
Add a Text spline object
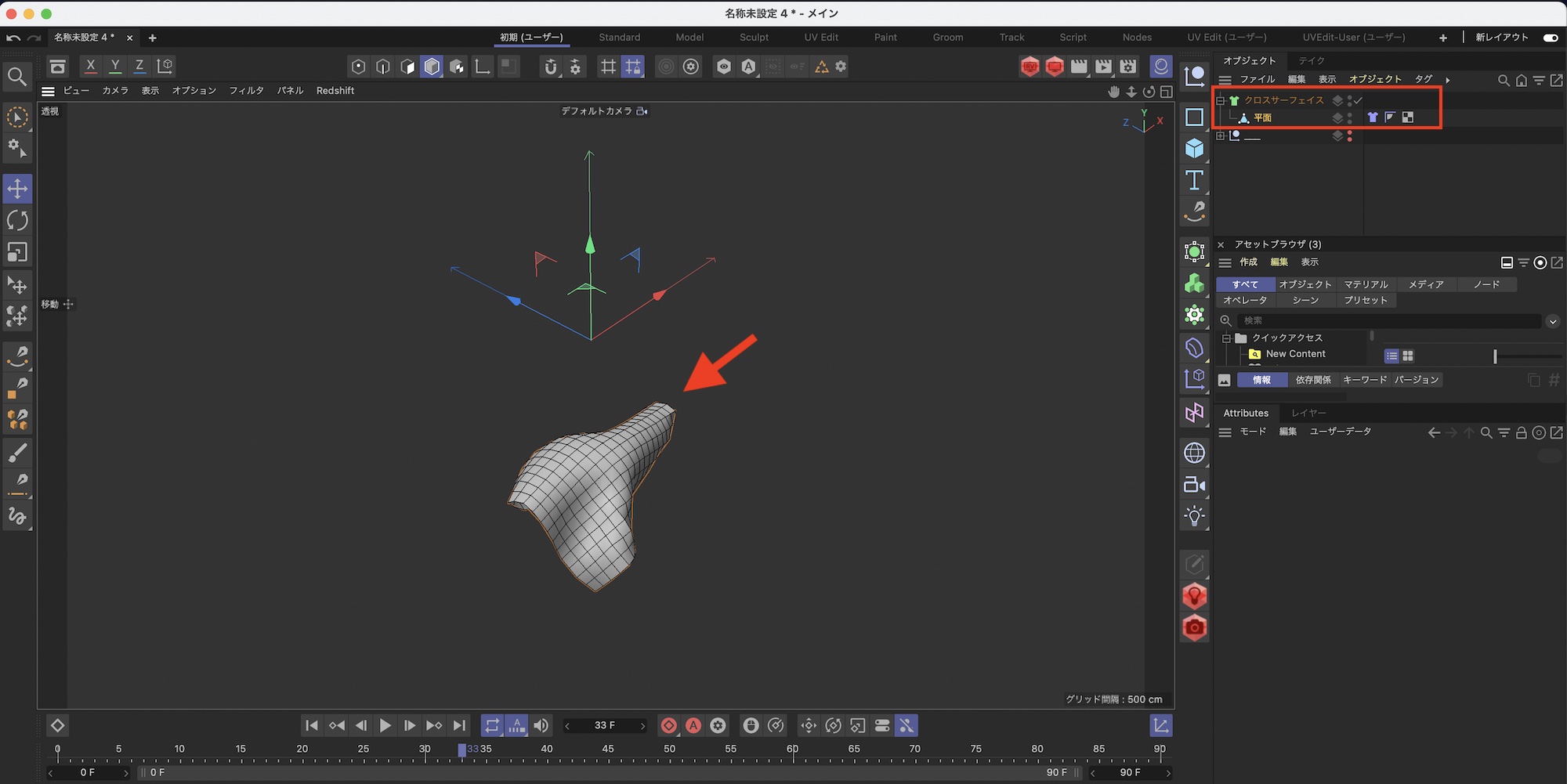pyautogui.click(x=1194, y=180)
